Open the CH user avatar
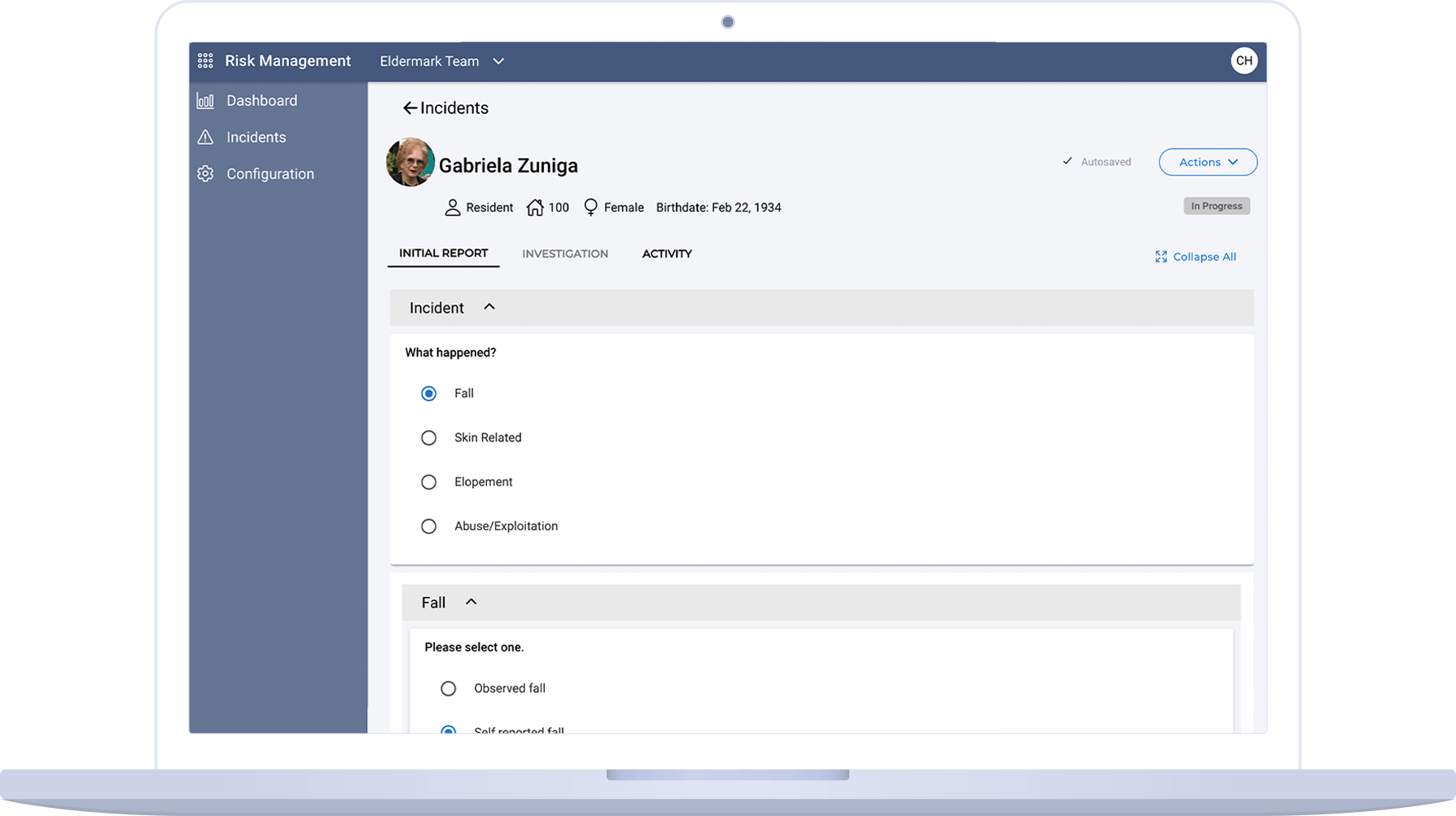The height and width of the screenshot is (816, 1456). (x=1243, y=61)
